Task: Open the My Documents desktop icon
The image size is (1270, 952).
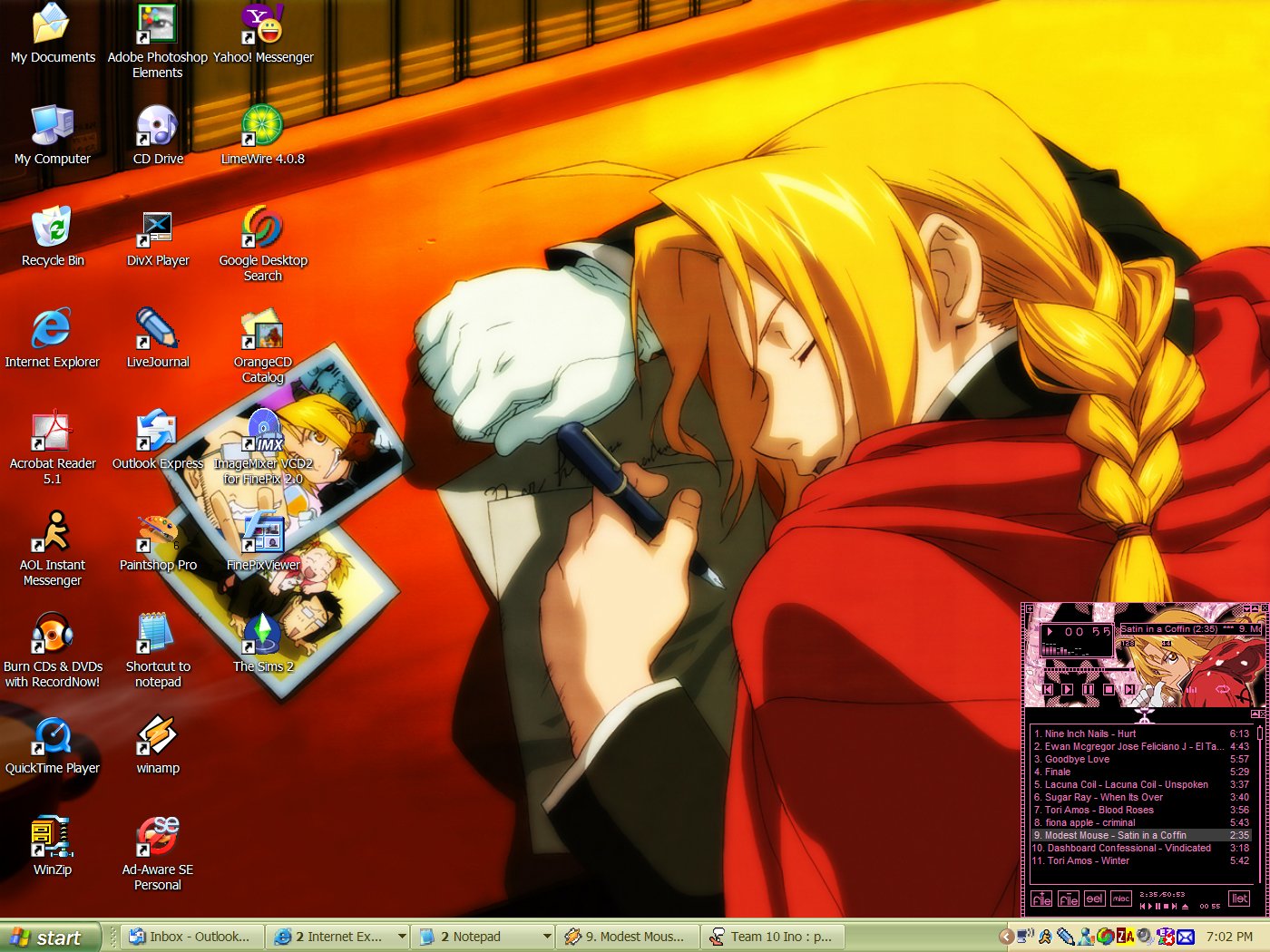Action: tap(53, 34)
